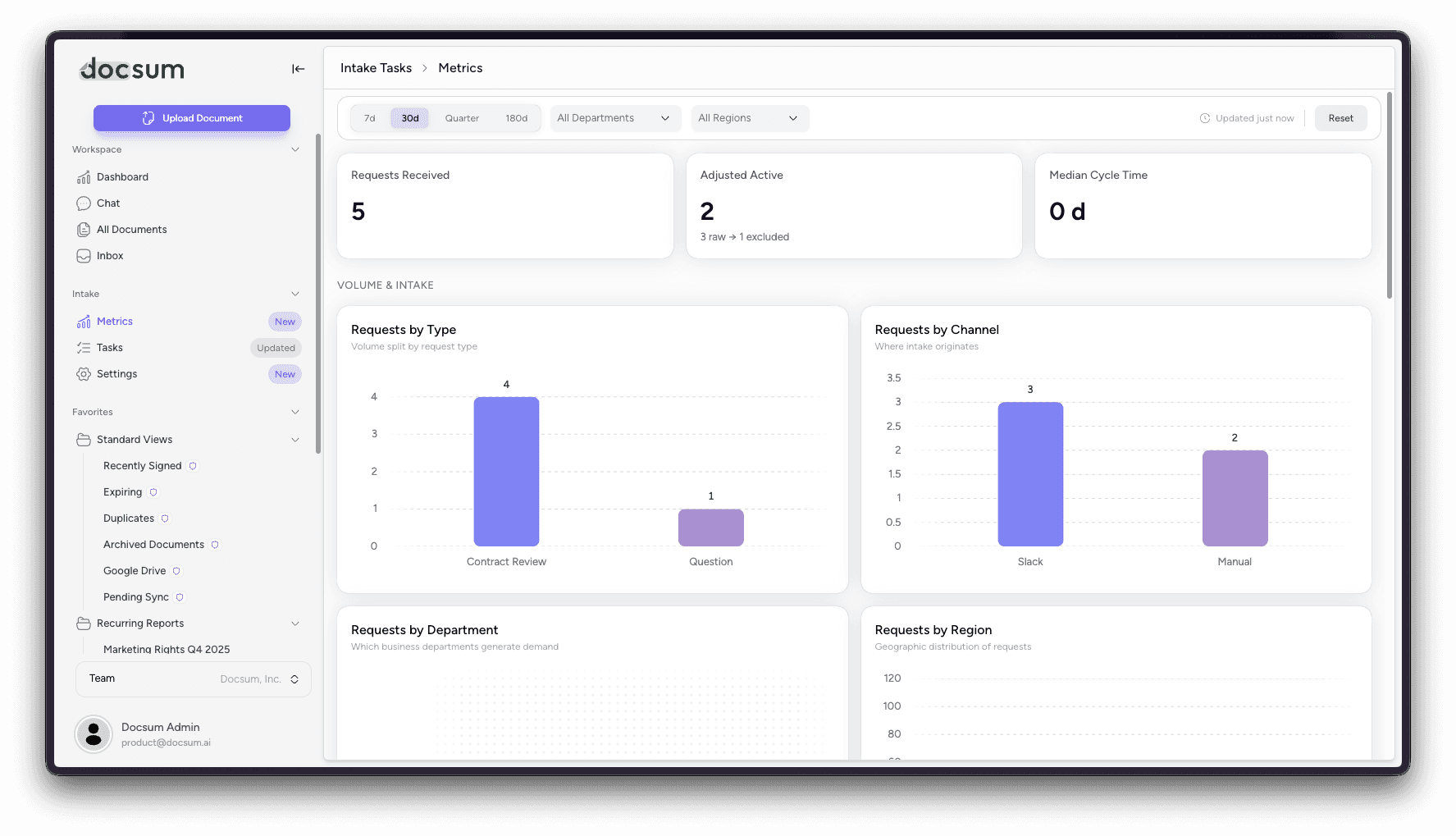Click shield icon next to Pending Sync

point(180,597)
